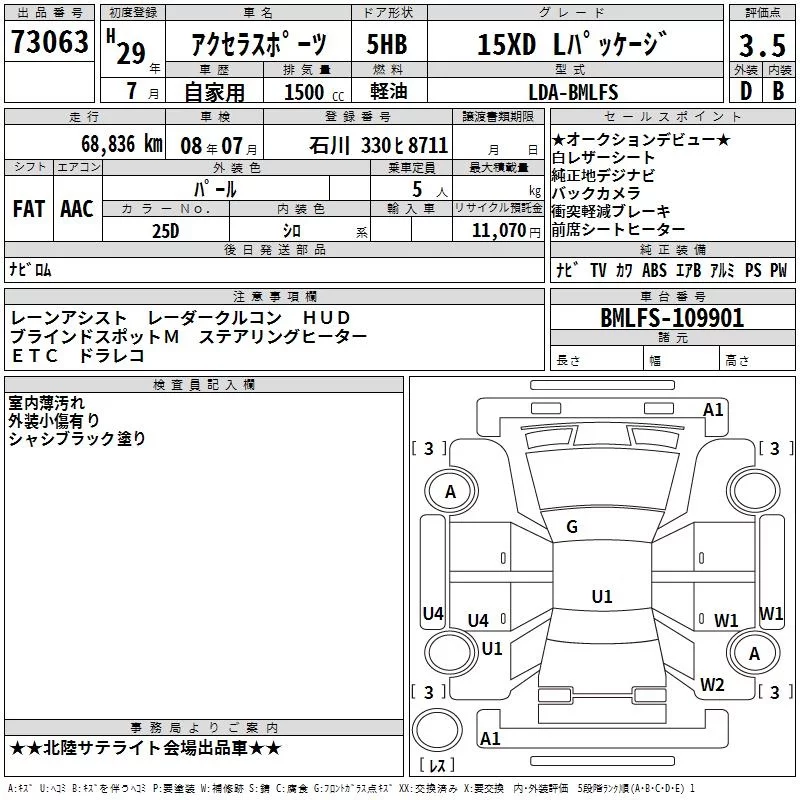The width and height of the screenshot is (800, 800).
Task: Click the first registration year H29
Action: (127, 47)
